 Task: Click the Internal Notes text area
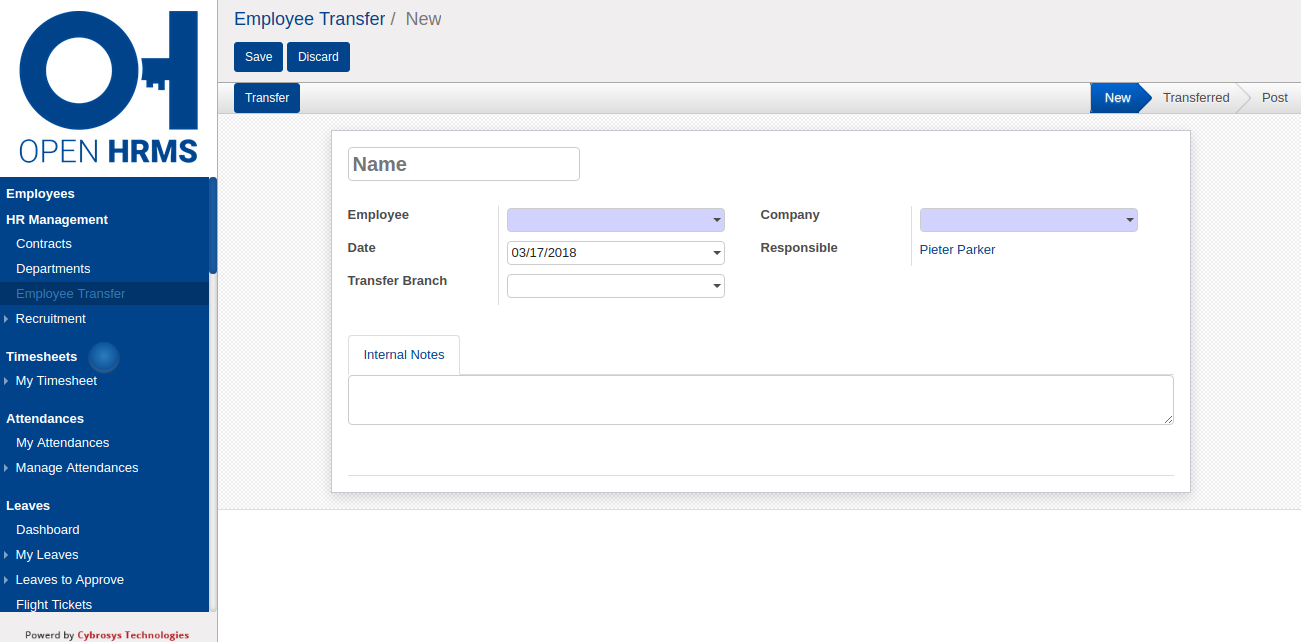(x=760, y=400)
